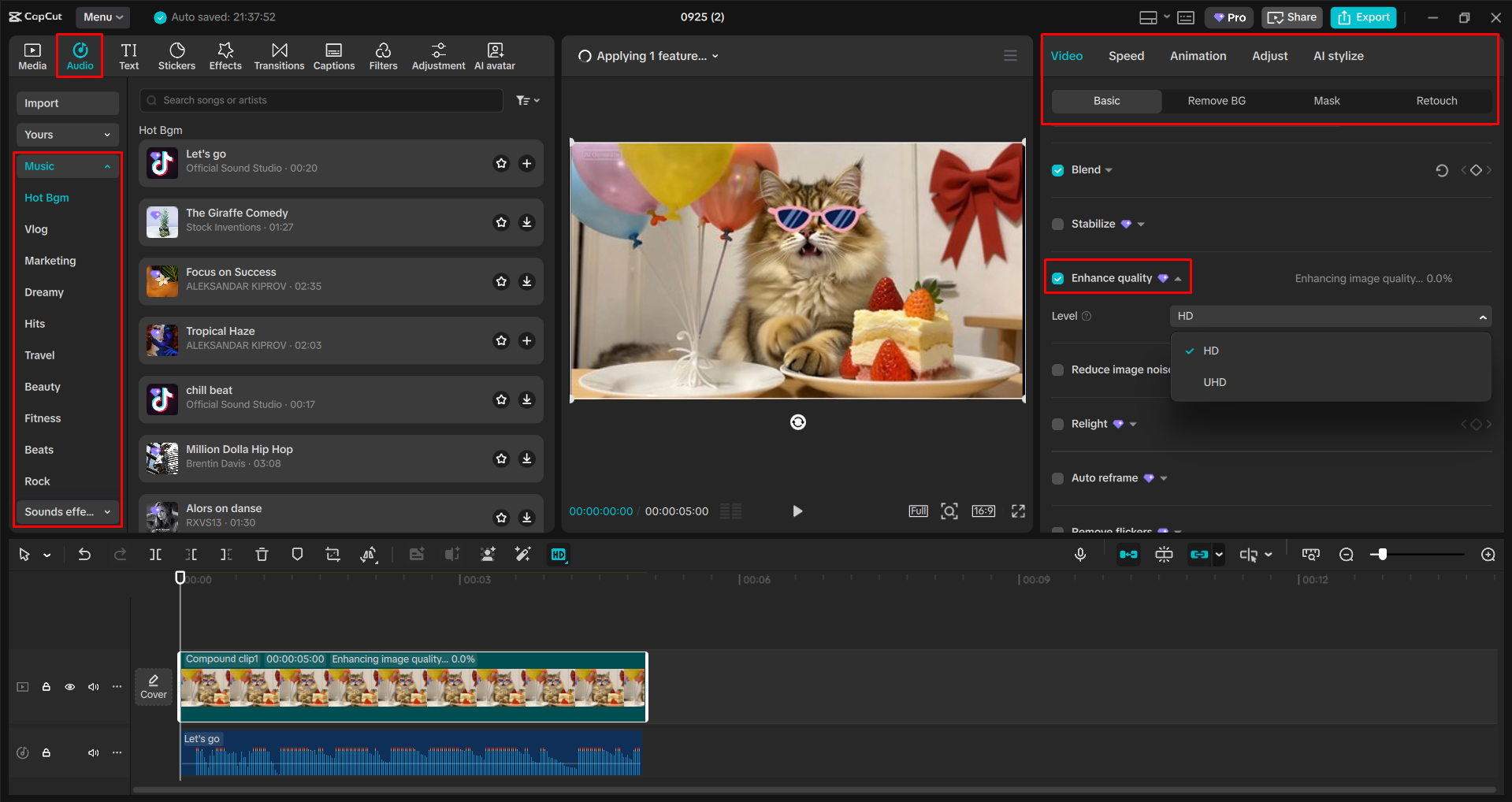Uncheck the Enhance quality option
Screen dimensions: 1512x802
[1057, 277]
